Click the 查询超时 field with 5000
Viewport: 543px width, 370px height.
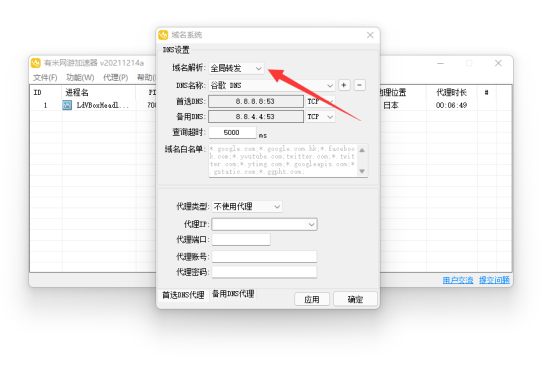pyautogui.click(x=232, y=132)
